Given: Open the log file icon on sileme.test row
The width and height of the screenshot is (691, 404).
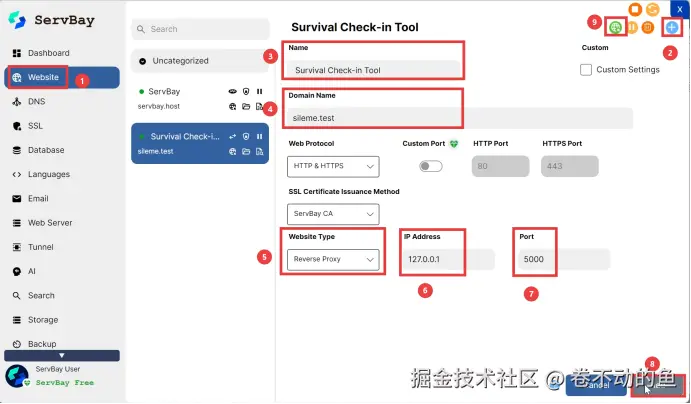Looking at the screenshot, I should tap(260, 152).
